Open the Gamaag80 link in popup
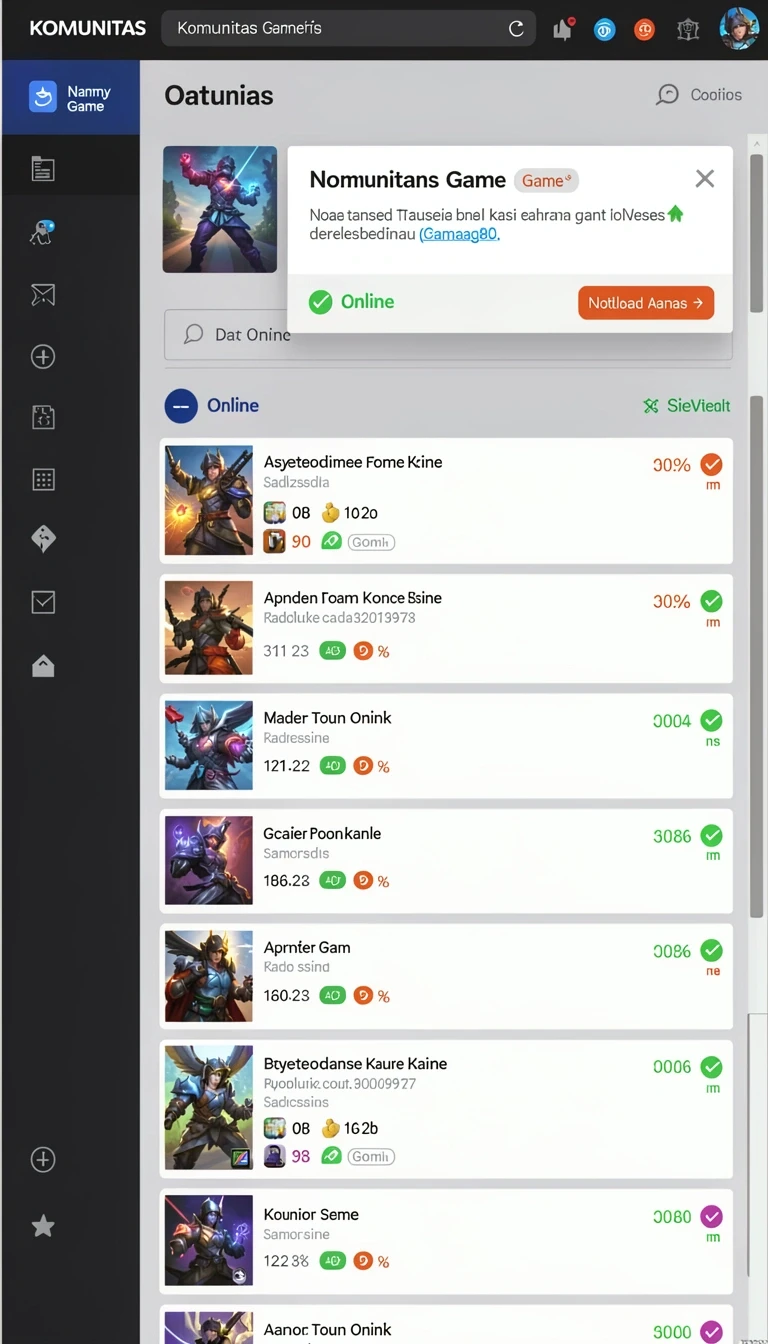Image resolution: width=768 pixels, height=1344 pixels. tap(459, 235)
